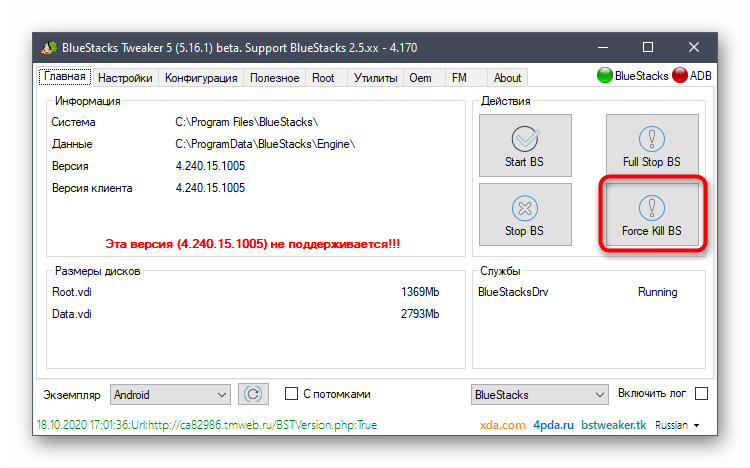This screenshot has height=468, width=750.
Task: Click the Force Kill BS button
Action: click(x=652, y=214)
